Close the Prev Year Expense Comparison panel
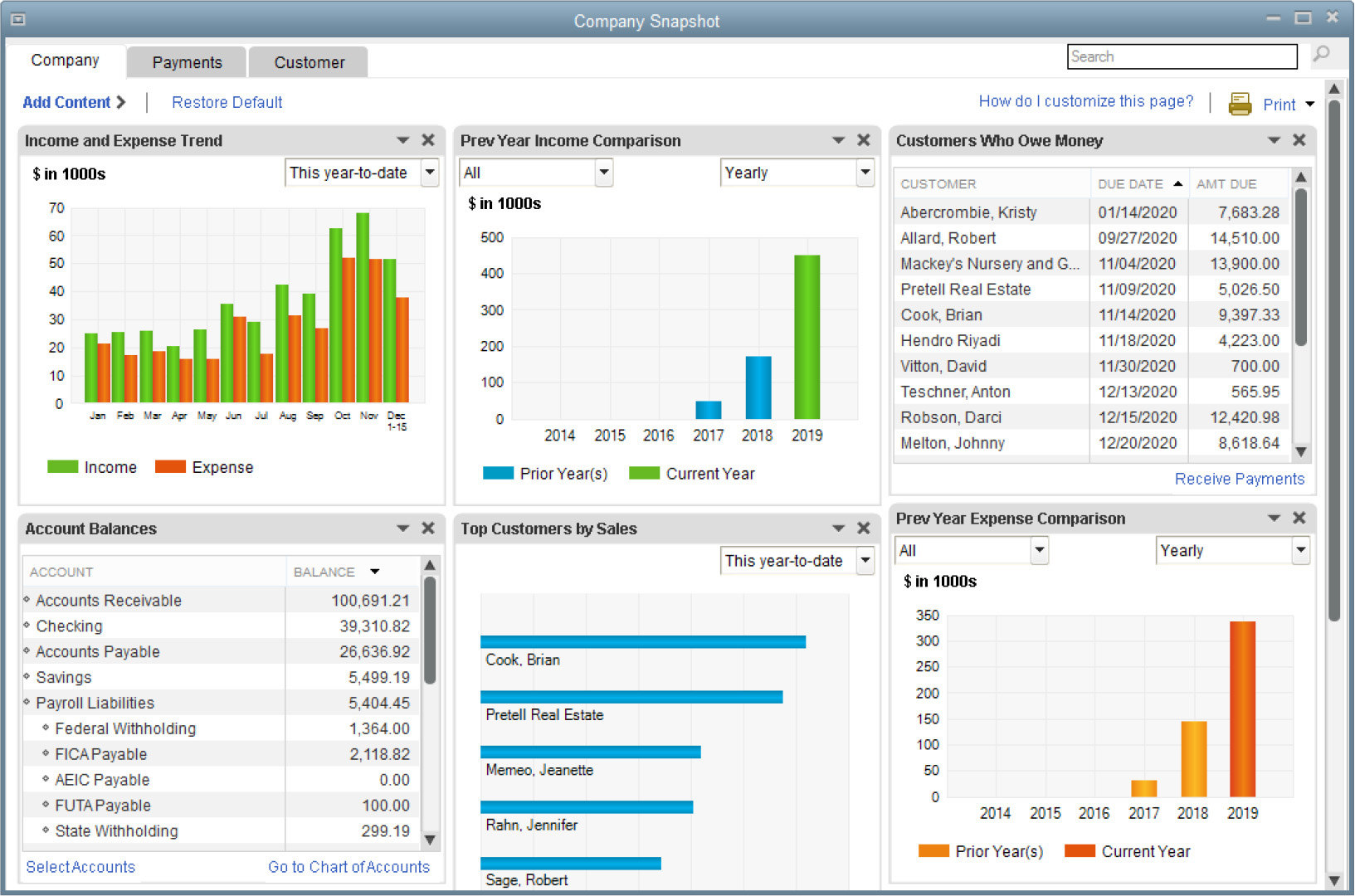This screenshot has width=1355, height=896. pyautogui.click(x=1299, y=518)
